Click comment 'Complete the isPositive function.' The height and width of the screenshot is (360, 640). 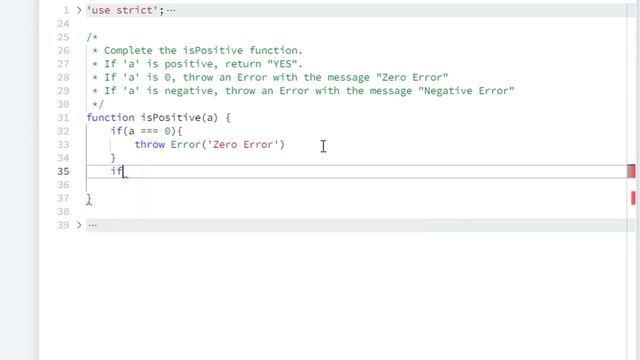(x=203, y=50)
